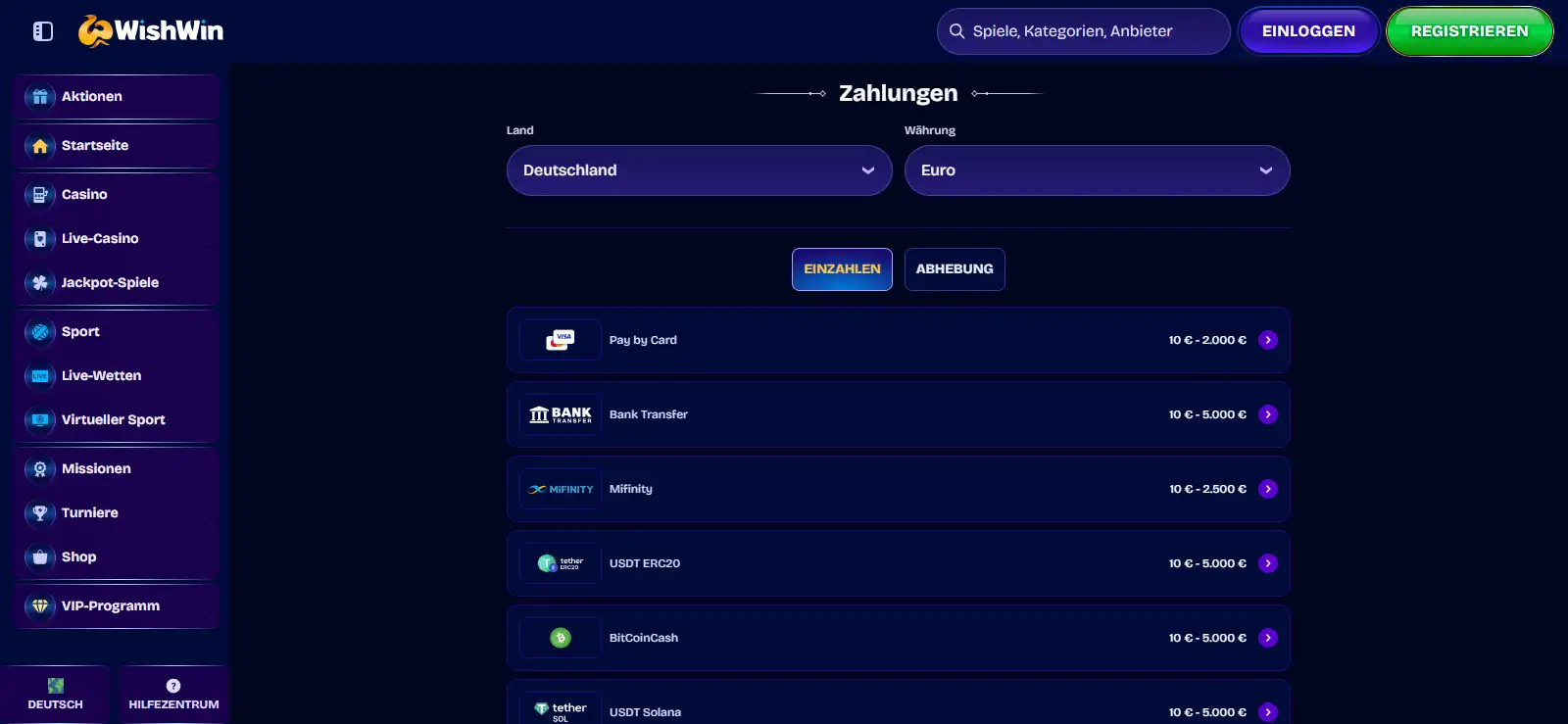Select the USDT ERC20 label text
Image resolution: width=1568 pixels, height=724 pixels.
(x=645, y=563)
